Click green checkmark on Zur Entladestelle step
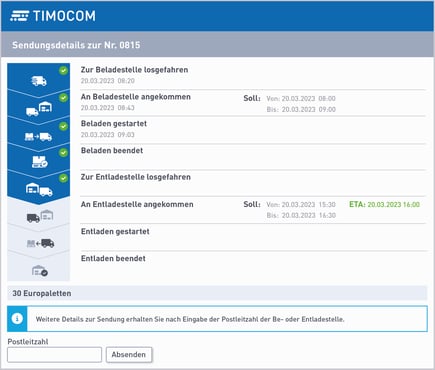This screenshot has width=435, height=370. pos(63,178)
